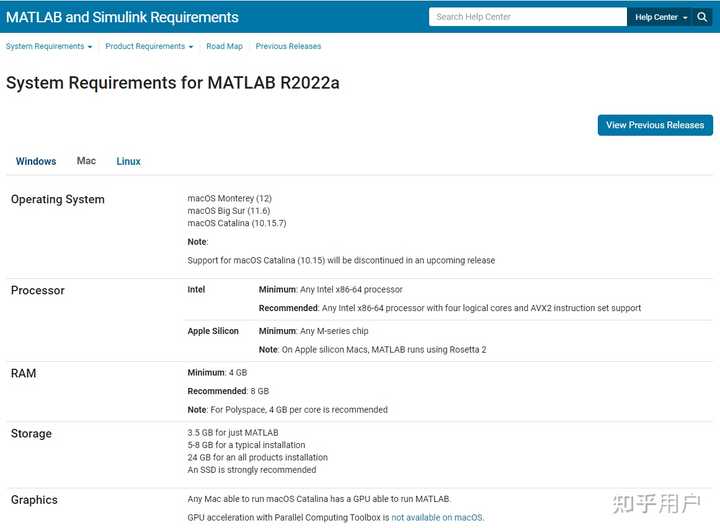This screenshot has width=720, height=528.
Task: Click '5-8 GB for a typical installation'
Action: point(246,445)
